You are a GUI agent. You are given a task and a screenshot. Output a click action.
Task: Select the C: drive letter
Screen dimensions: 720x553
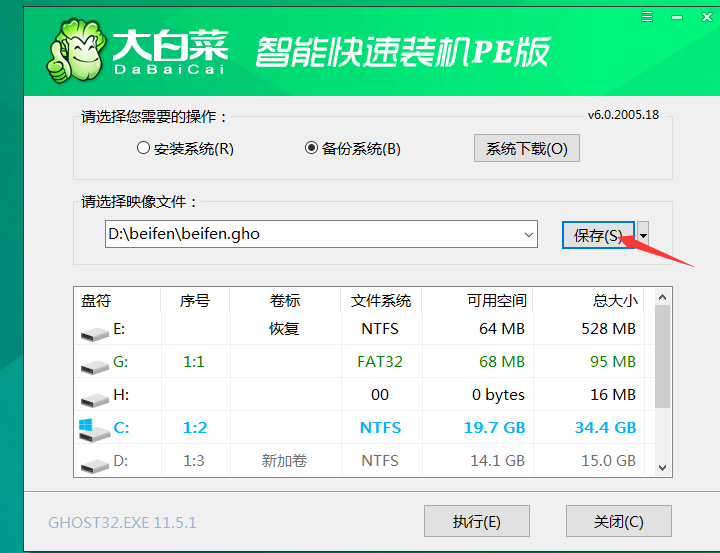click(x=122, y=428)
